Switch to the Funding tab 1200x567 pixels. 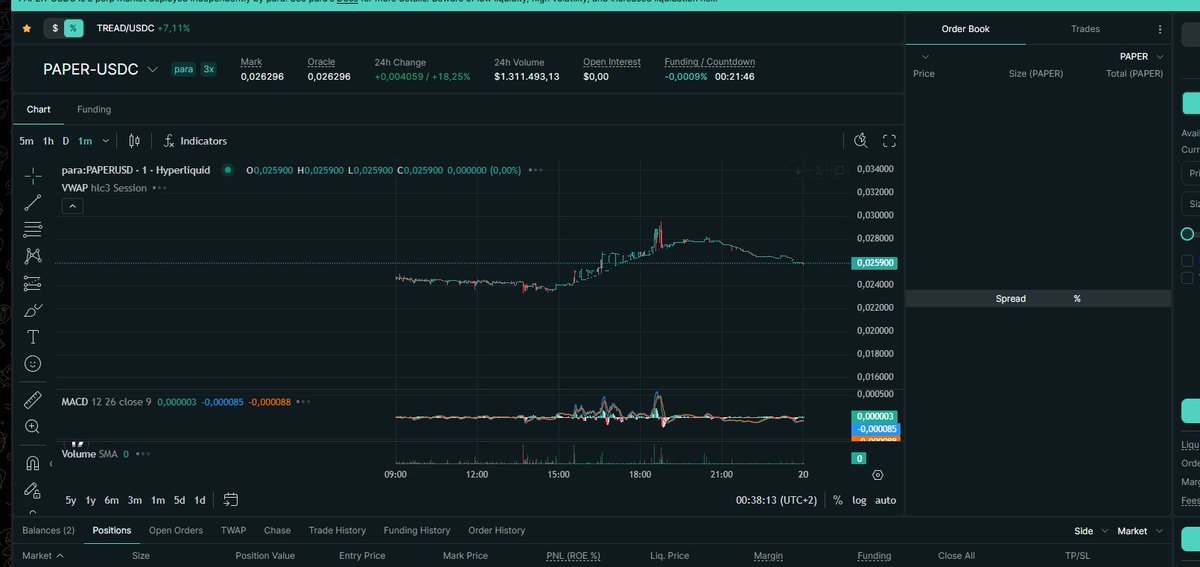(x=94, y=109)
